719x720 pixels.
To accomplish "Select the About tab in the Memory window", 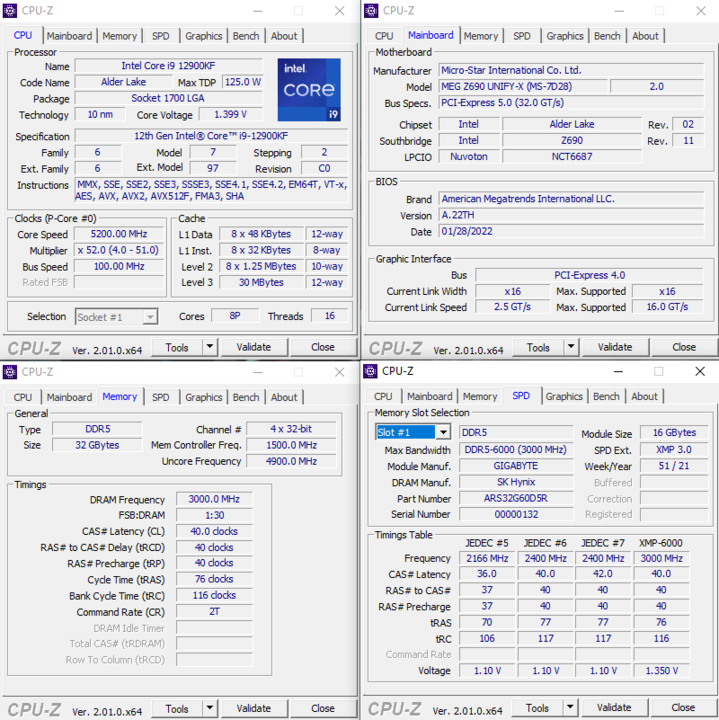I will 284,397.
